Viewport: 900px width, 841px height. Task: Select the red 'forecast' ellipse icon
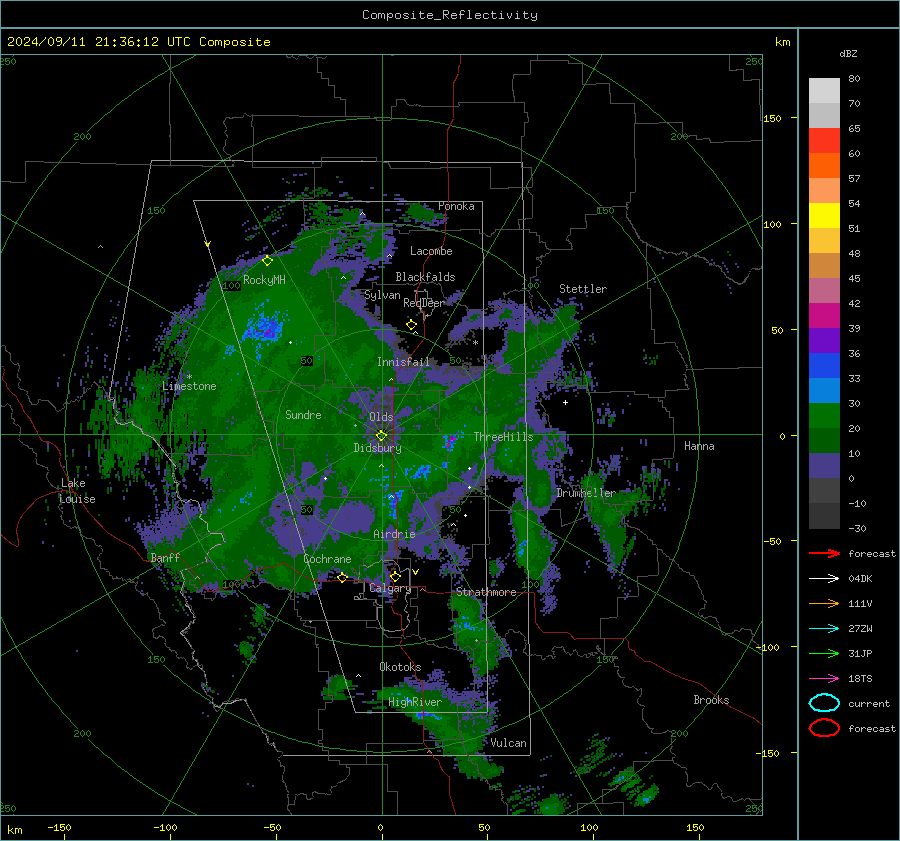click(x=824, y=728)
